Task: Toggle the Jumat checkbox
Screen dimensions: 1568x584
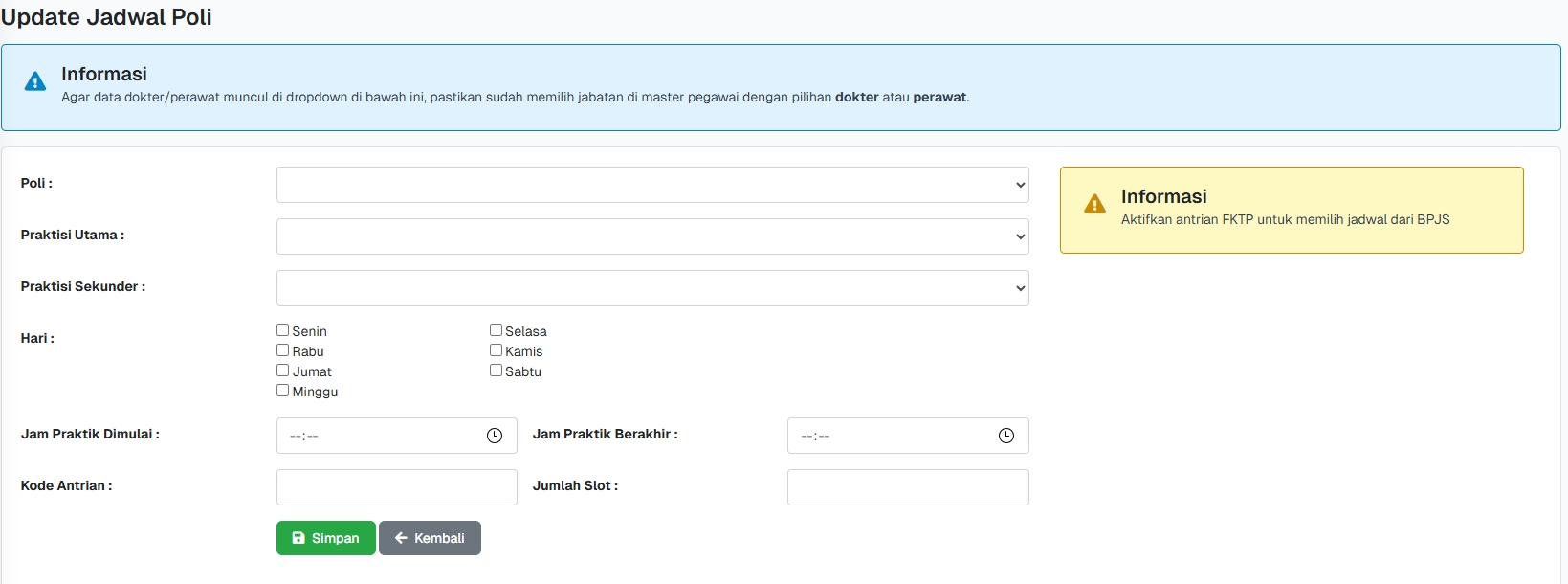Action: [x=283, y=371]
